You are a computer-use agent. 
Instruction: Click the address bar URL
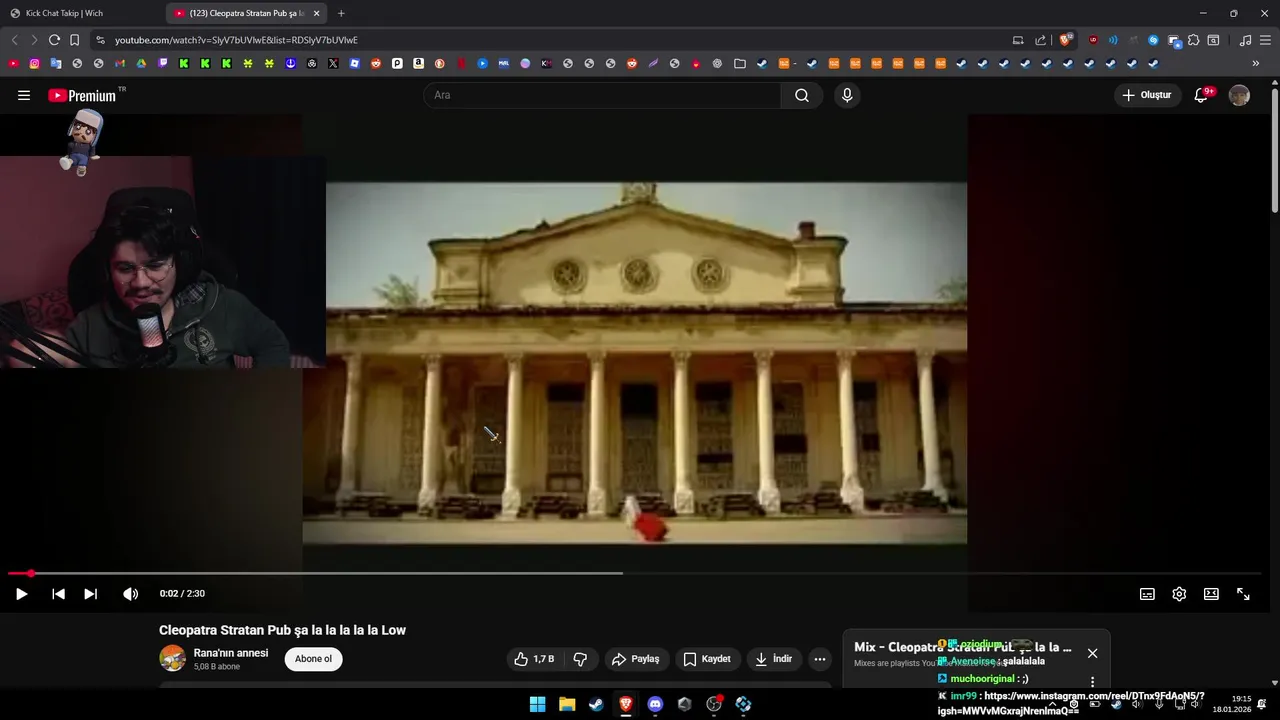tap(236, 40)
